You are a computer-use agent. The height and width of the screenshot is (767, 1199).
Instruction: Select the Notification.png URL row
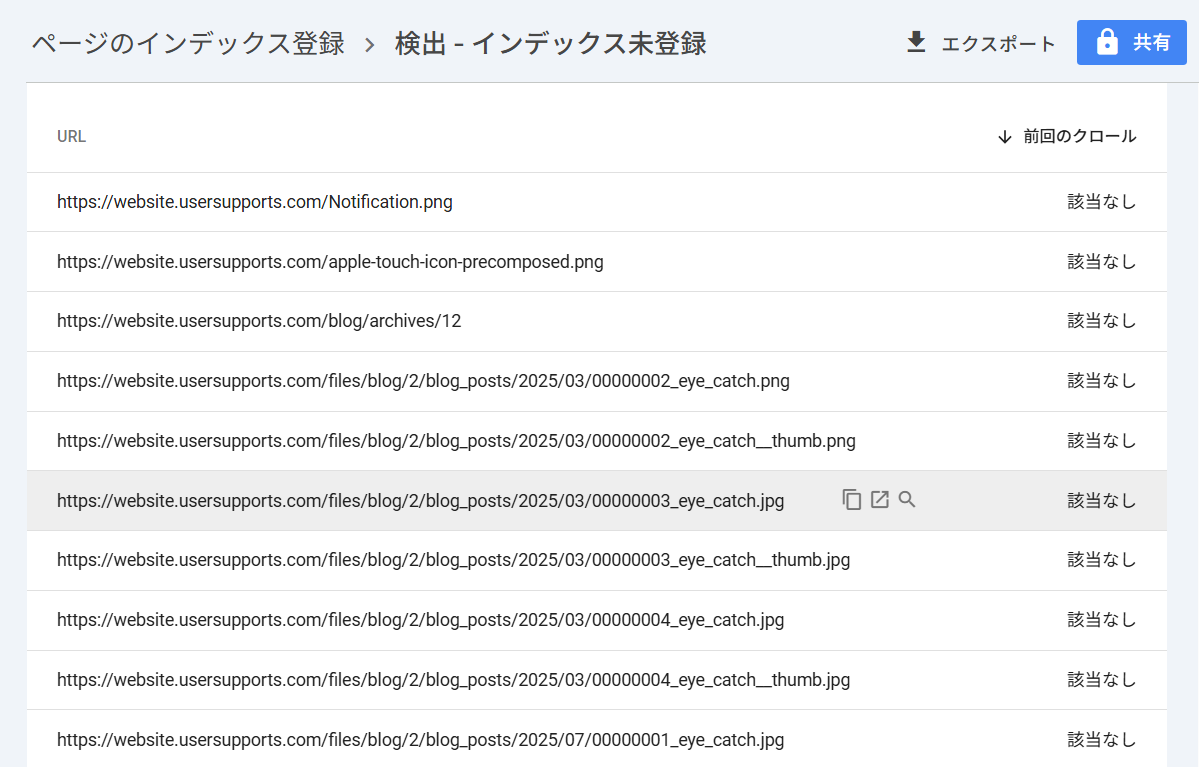pos(255,202)
